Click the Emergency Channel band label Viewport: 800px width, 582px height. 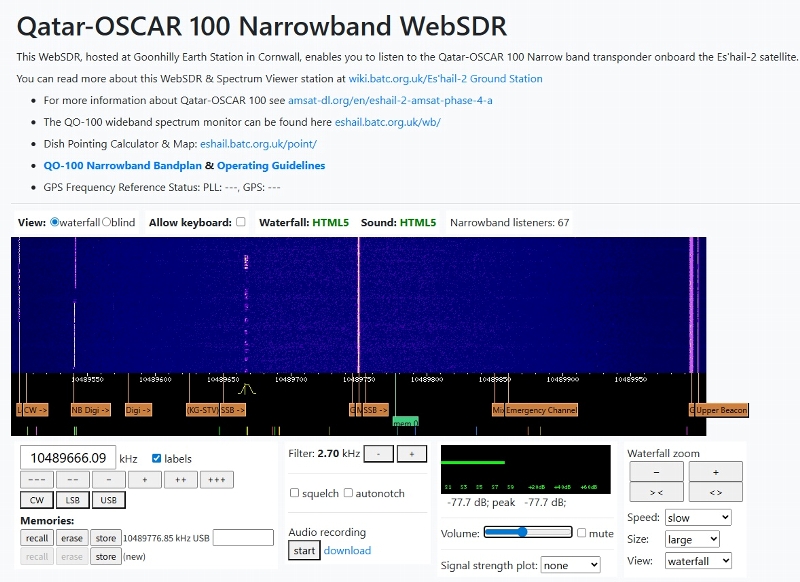pyautogui.click(x=541, y=410)
